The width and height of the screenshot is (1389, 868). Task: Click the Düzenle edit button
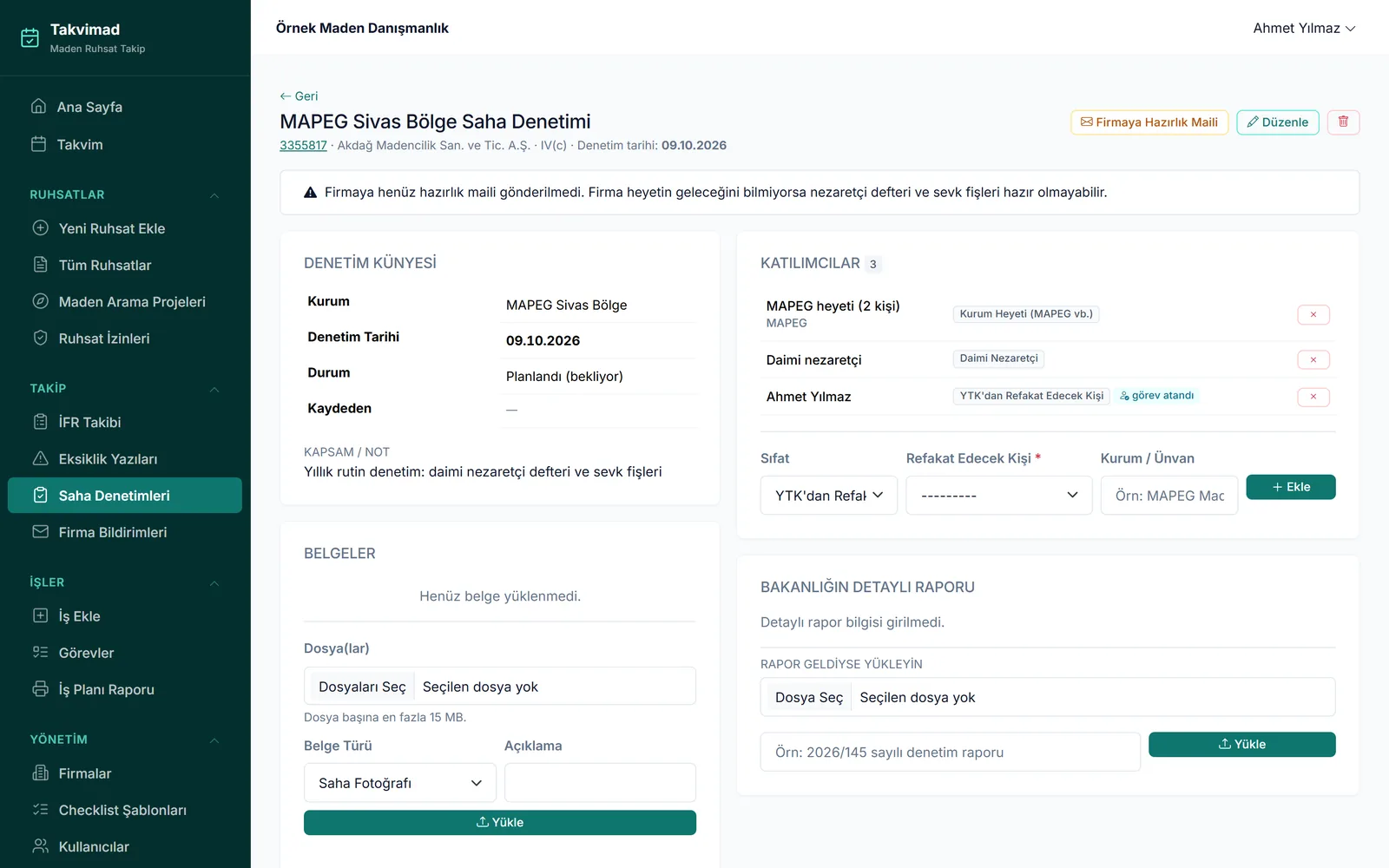(x=1278, y=122)
